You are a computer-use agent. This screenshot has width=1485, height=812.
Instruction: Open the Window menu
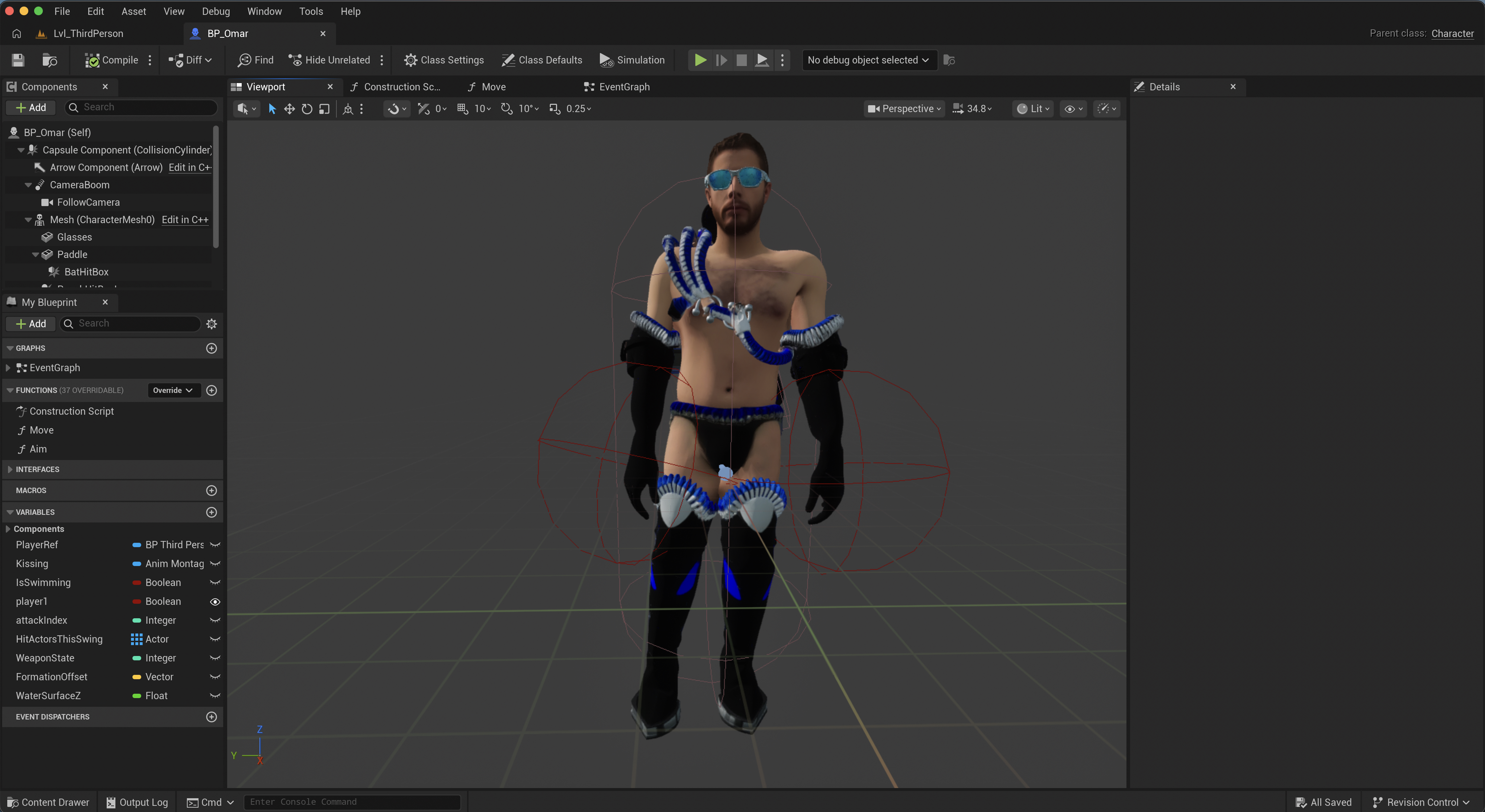click(264, 11)
